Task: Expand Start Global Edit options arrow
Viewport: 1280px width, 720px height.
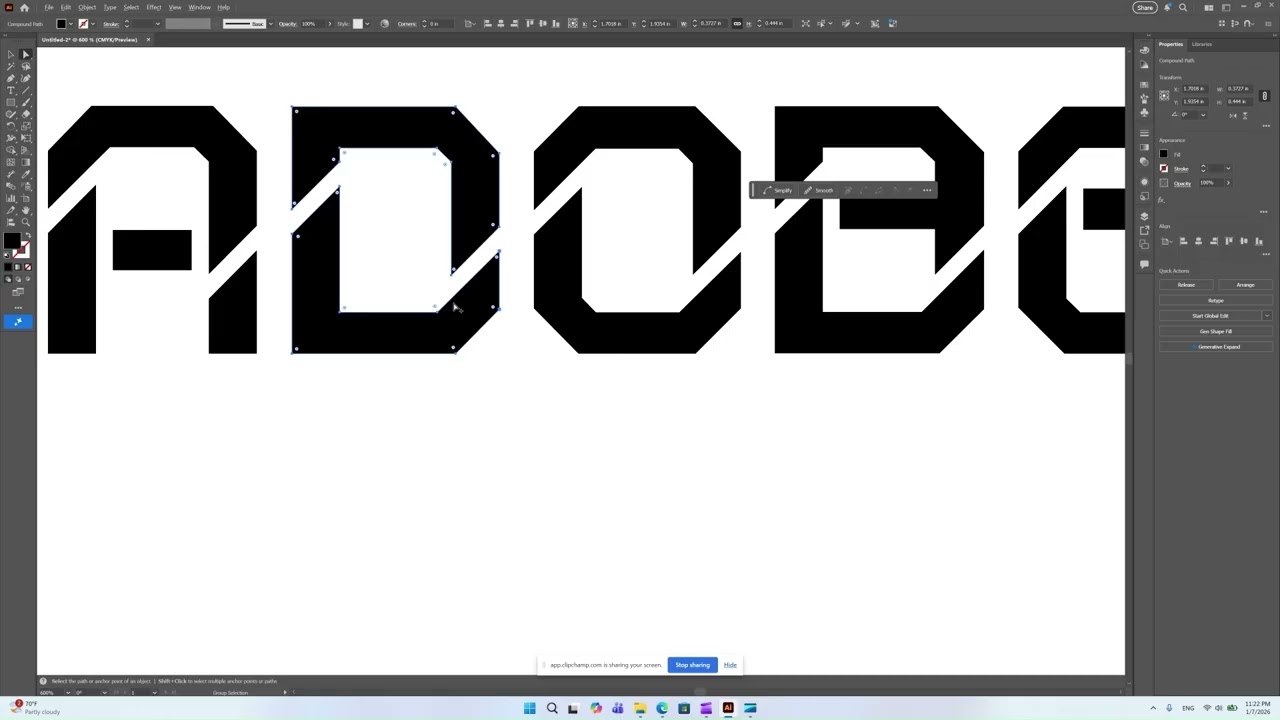Action: pyautogui.click(x=1267, y=315)
